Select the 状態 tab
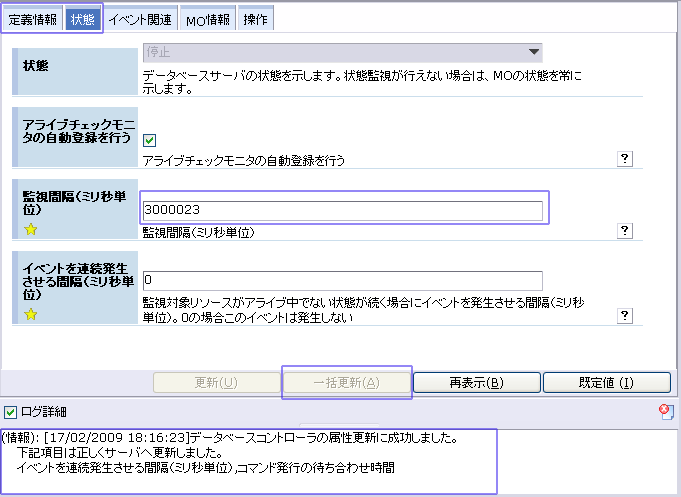Viewport: 681px width, 497px height. (84, 19)
